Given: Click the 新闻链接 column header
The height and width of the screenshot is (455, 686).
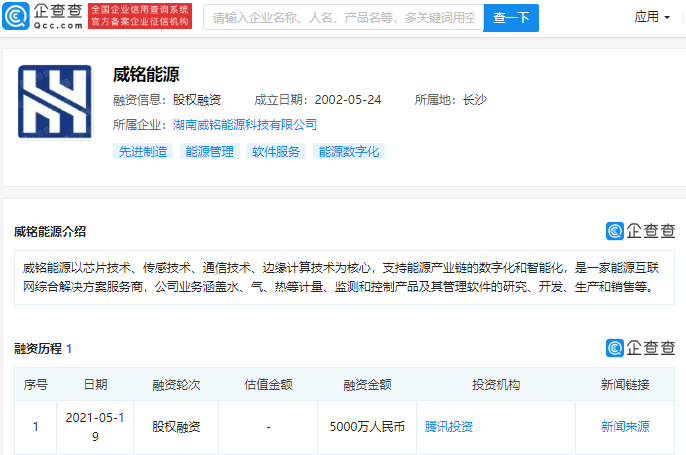Looking at the screenshot, I should click(625, 385).
